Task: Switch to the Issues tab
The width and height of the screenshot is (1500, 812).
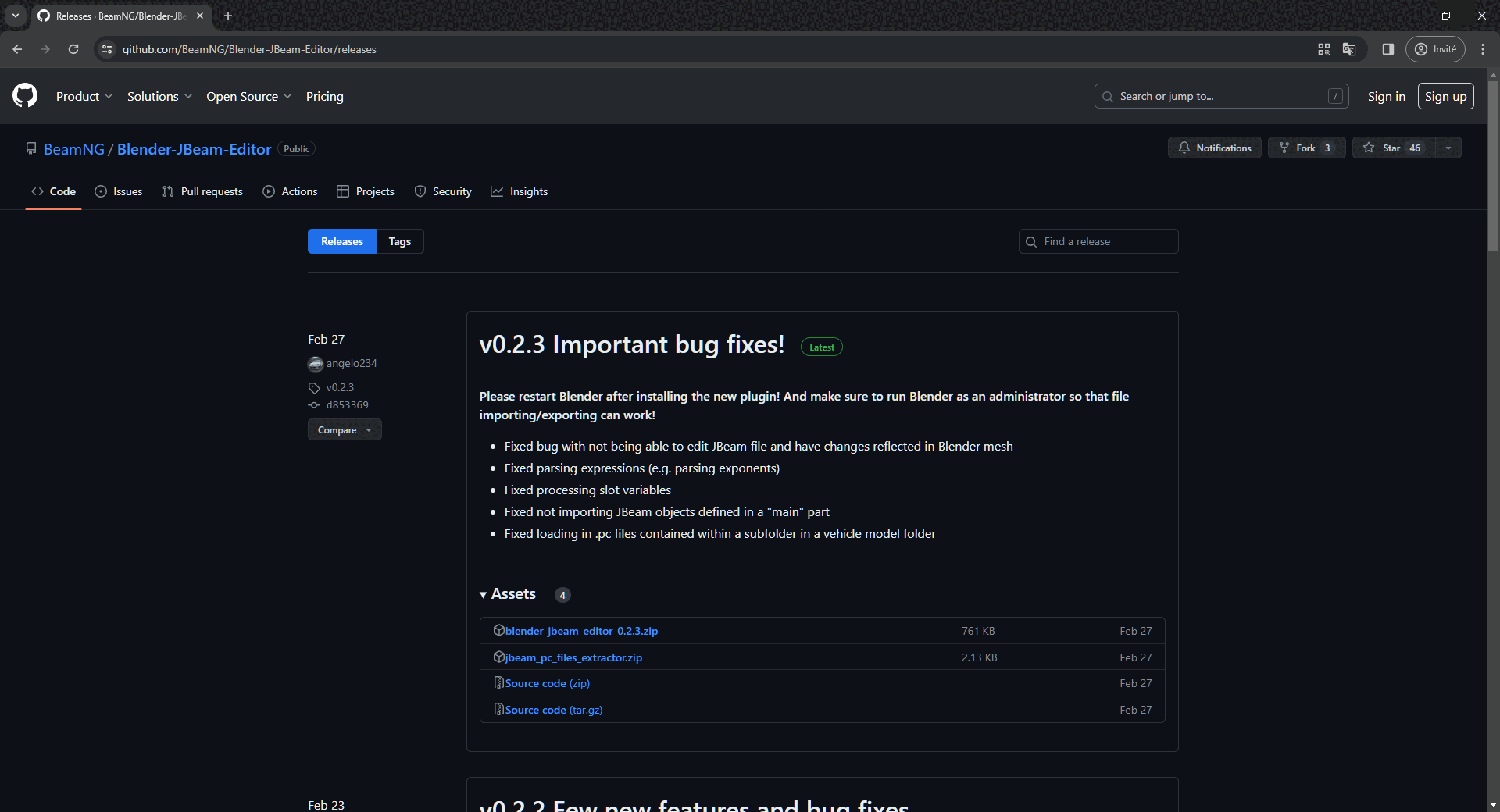Action: click(x=119, y=191)
